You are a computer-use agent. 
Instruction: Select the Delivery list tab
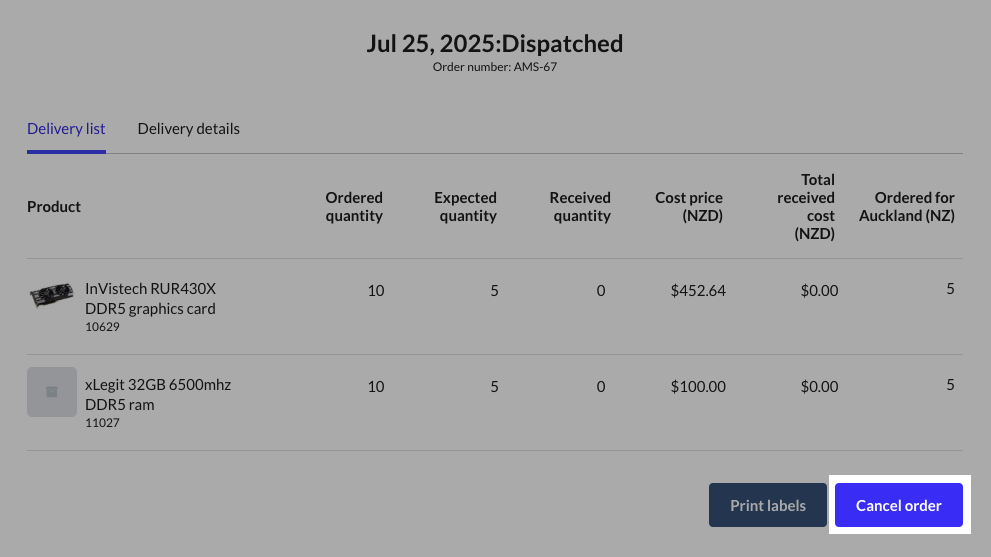point(66,129)
